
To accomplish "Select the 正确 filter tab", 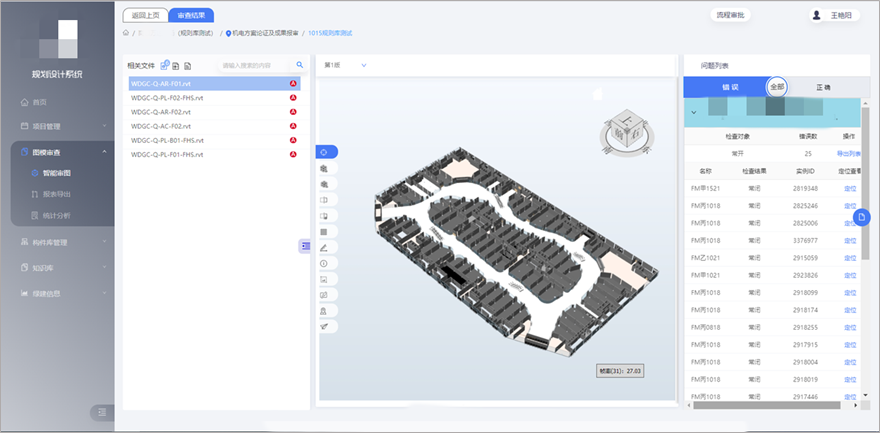I will tap(823, 87).
